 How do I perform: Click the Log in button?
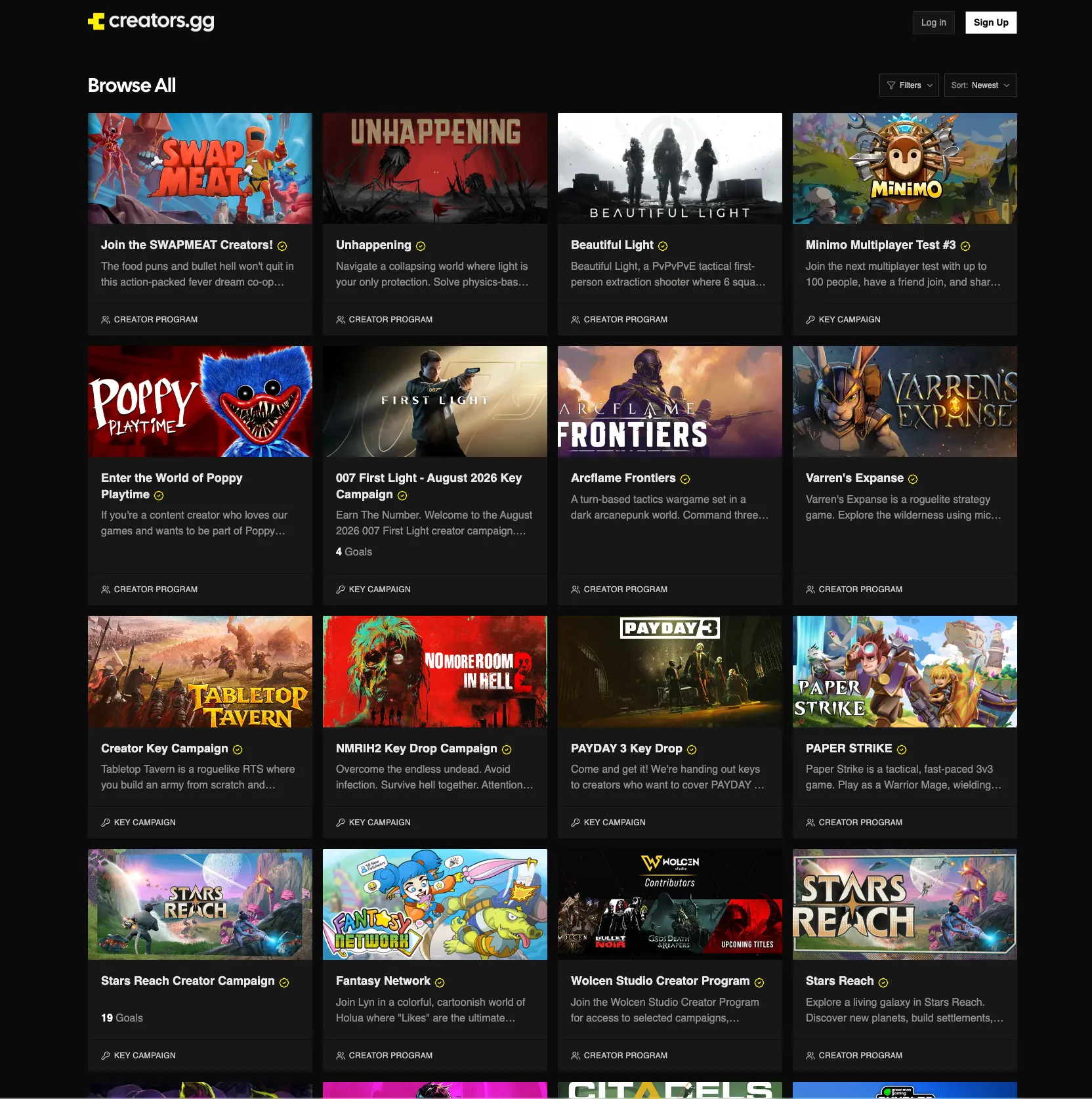tap(933, 22)
